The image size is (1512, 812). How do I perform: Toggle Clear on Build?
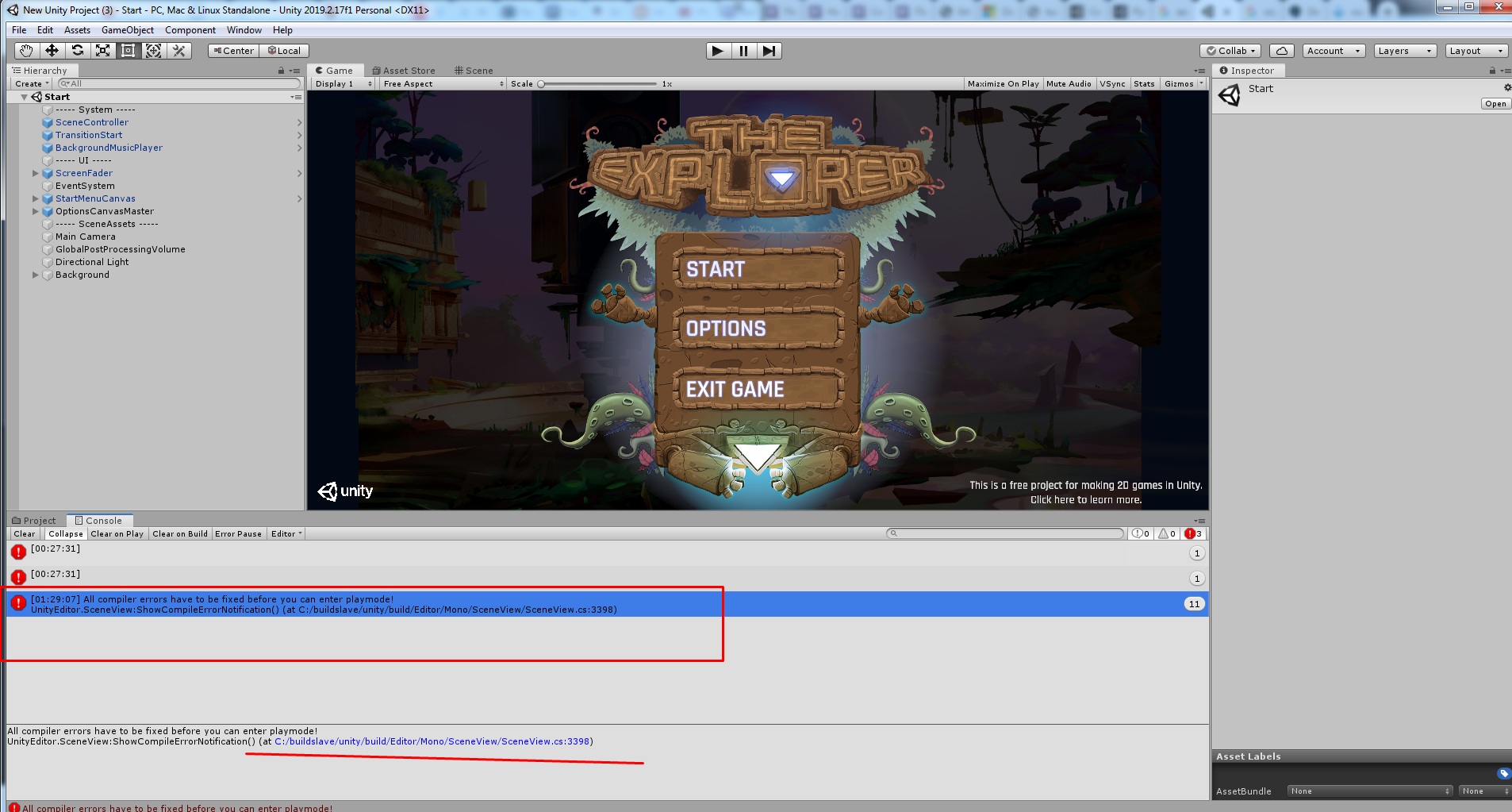coord(179,533)
